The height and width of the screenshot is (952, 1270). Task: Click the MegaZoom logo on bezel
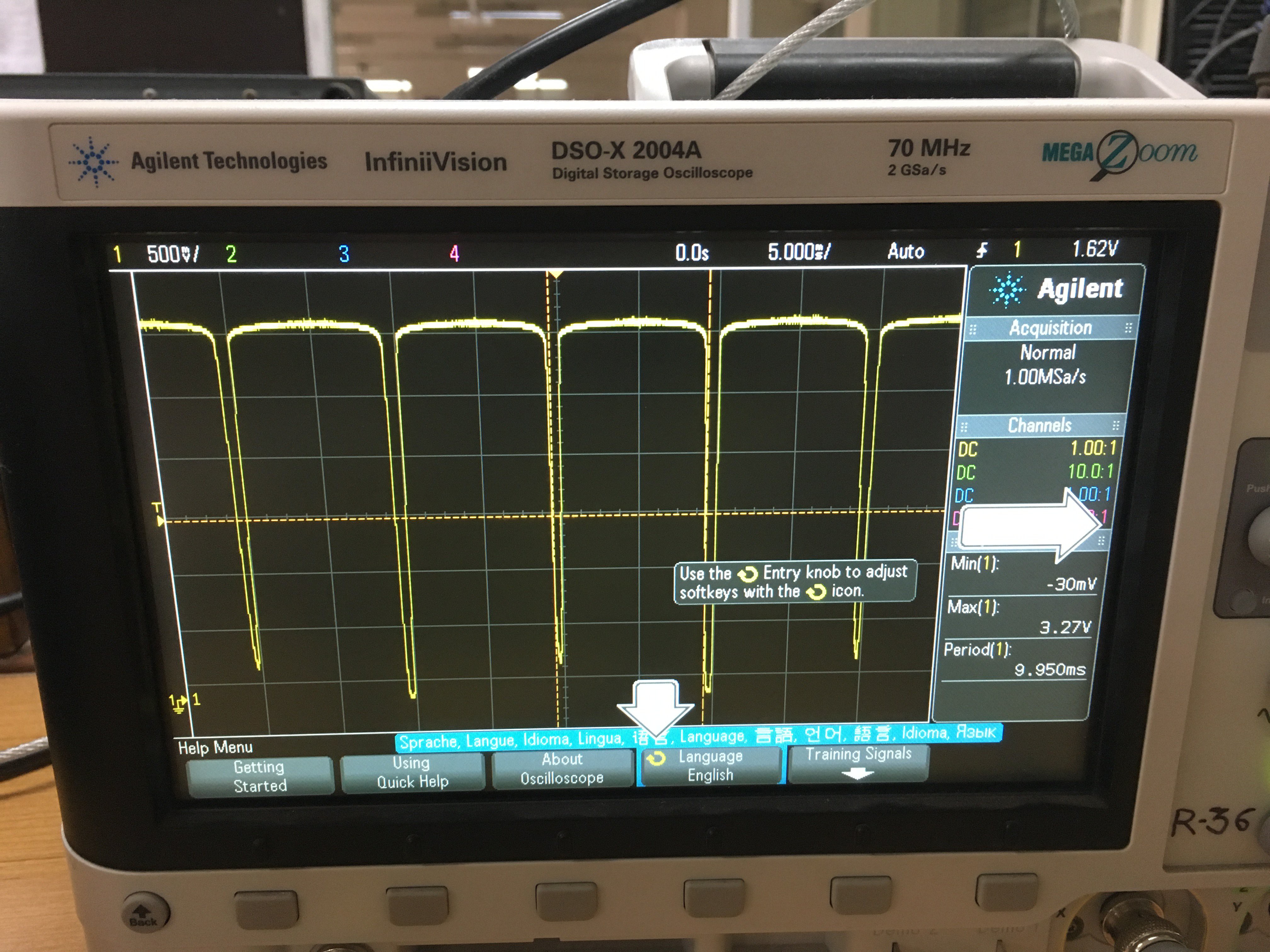(x=1119, y=155)
